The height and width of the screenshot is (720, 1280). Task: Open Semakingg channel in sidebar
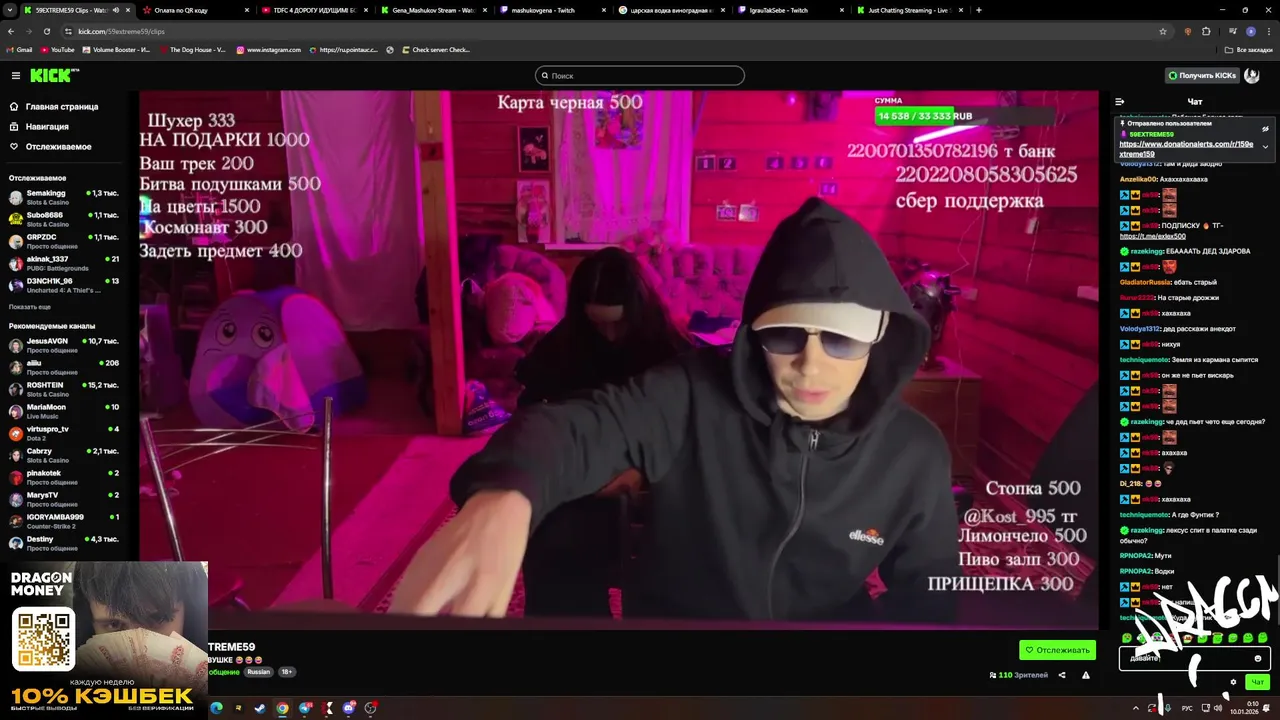(63, 197)
